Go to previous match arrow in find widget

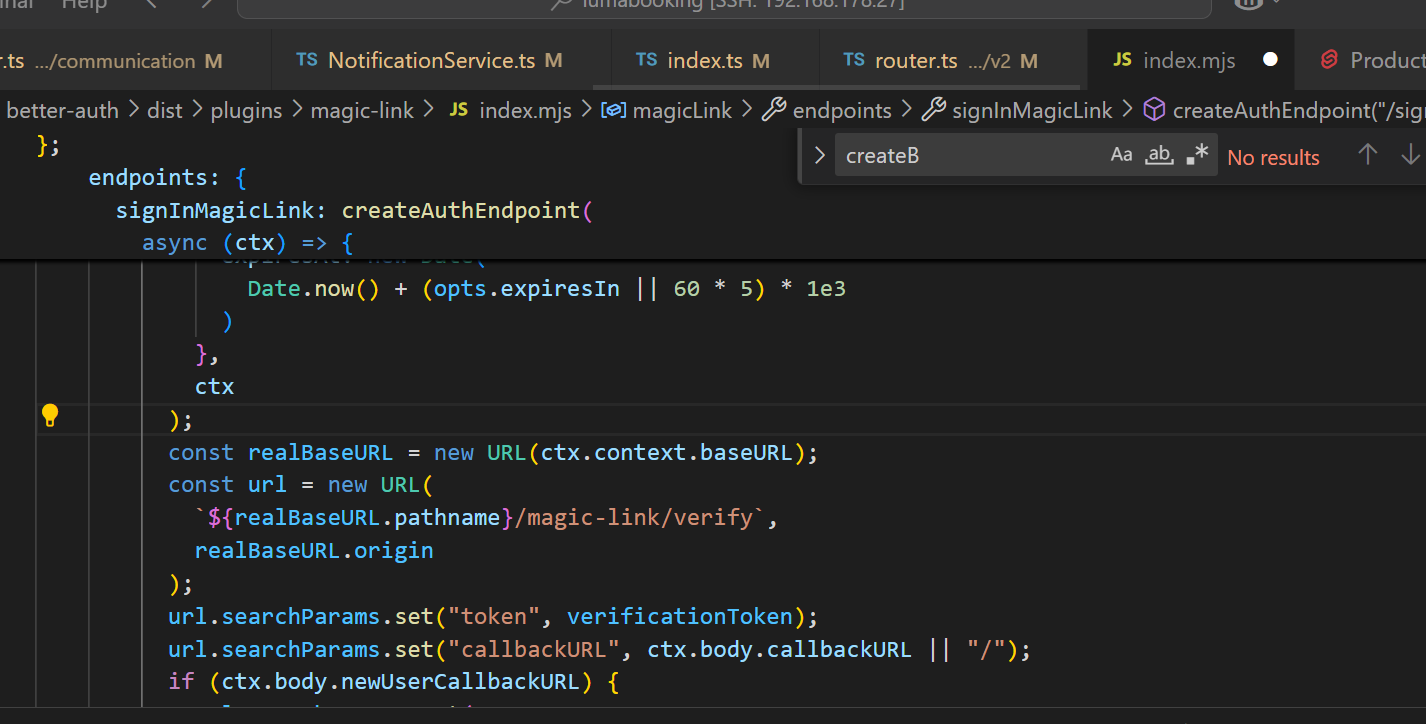[1368, 154]
